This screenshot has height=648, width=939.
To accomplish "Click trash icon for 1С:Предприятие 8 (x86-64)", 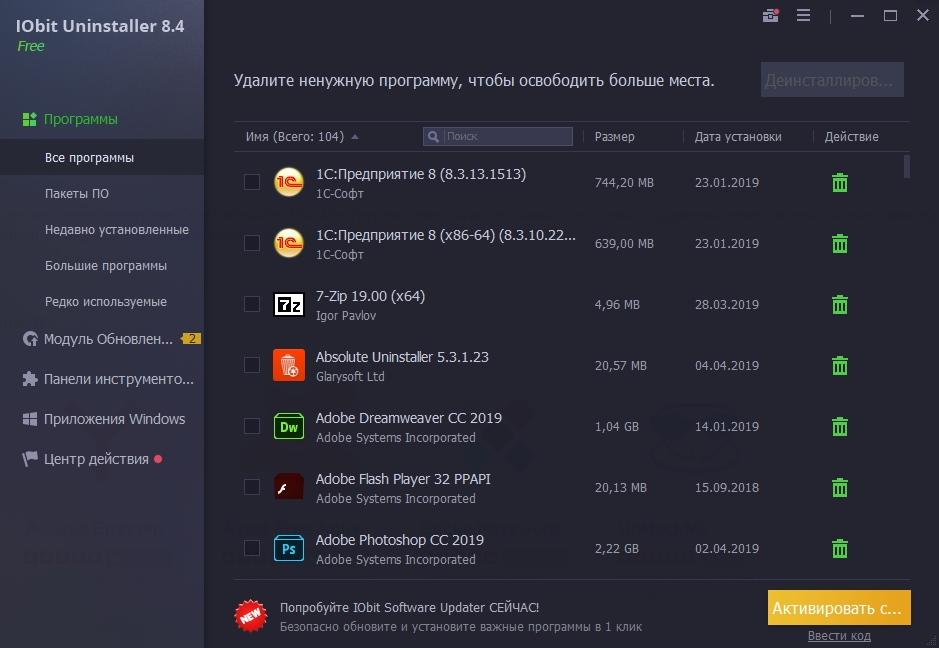I will point(840,244).
